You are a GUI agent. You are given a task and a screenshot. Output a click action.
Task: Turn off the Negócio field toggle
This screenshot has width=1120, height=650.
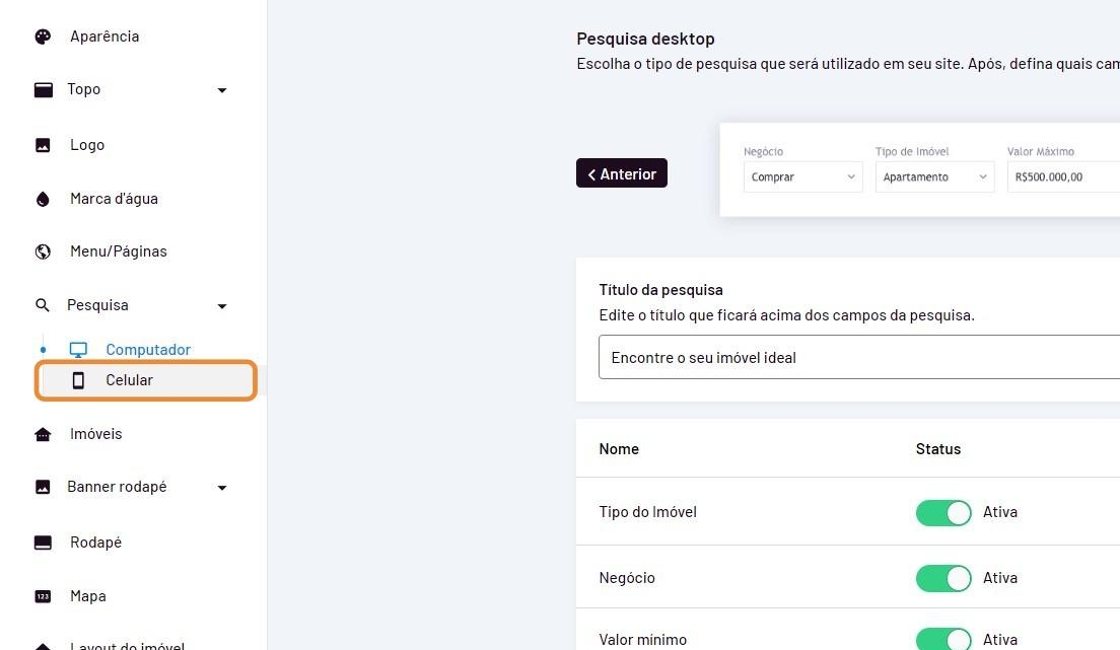click(x=943, y=578)
